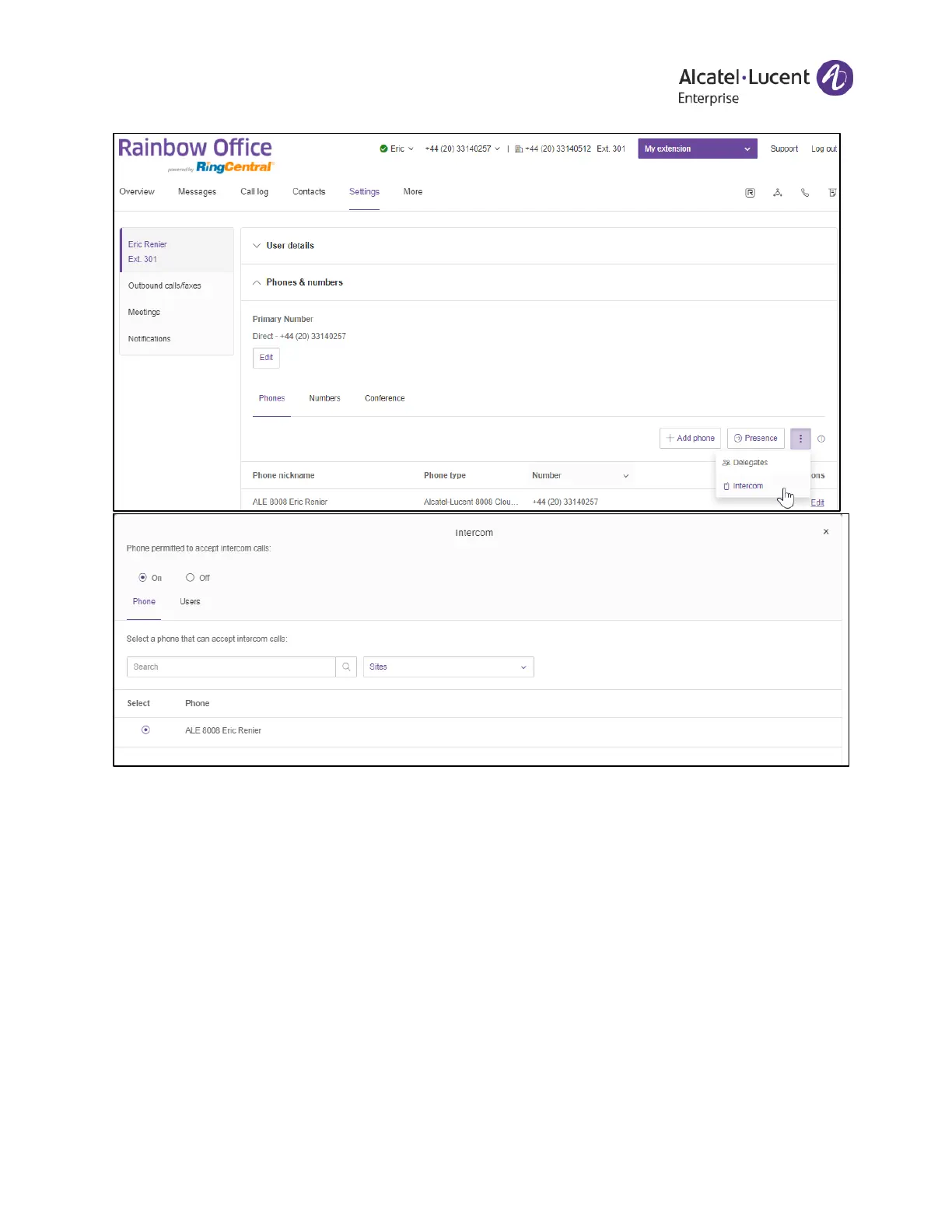Open the +44 (20) 33140257 number dropdown
Viewport: 952px width, 1232px height.
click(462, 149)
